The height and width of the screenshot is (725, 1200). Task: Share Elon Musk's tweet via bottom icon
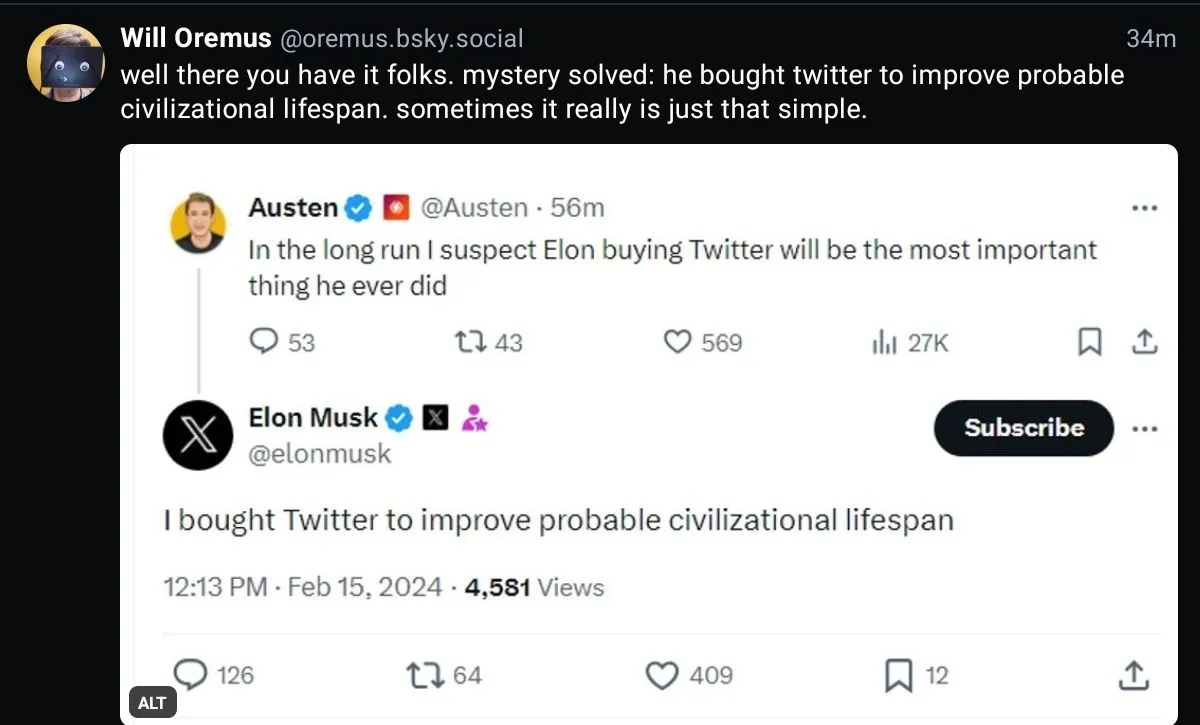[1133, 675]
